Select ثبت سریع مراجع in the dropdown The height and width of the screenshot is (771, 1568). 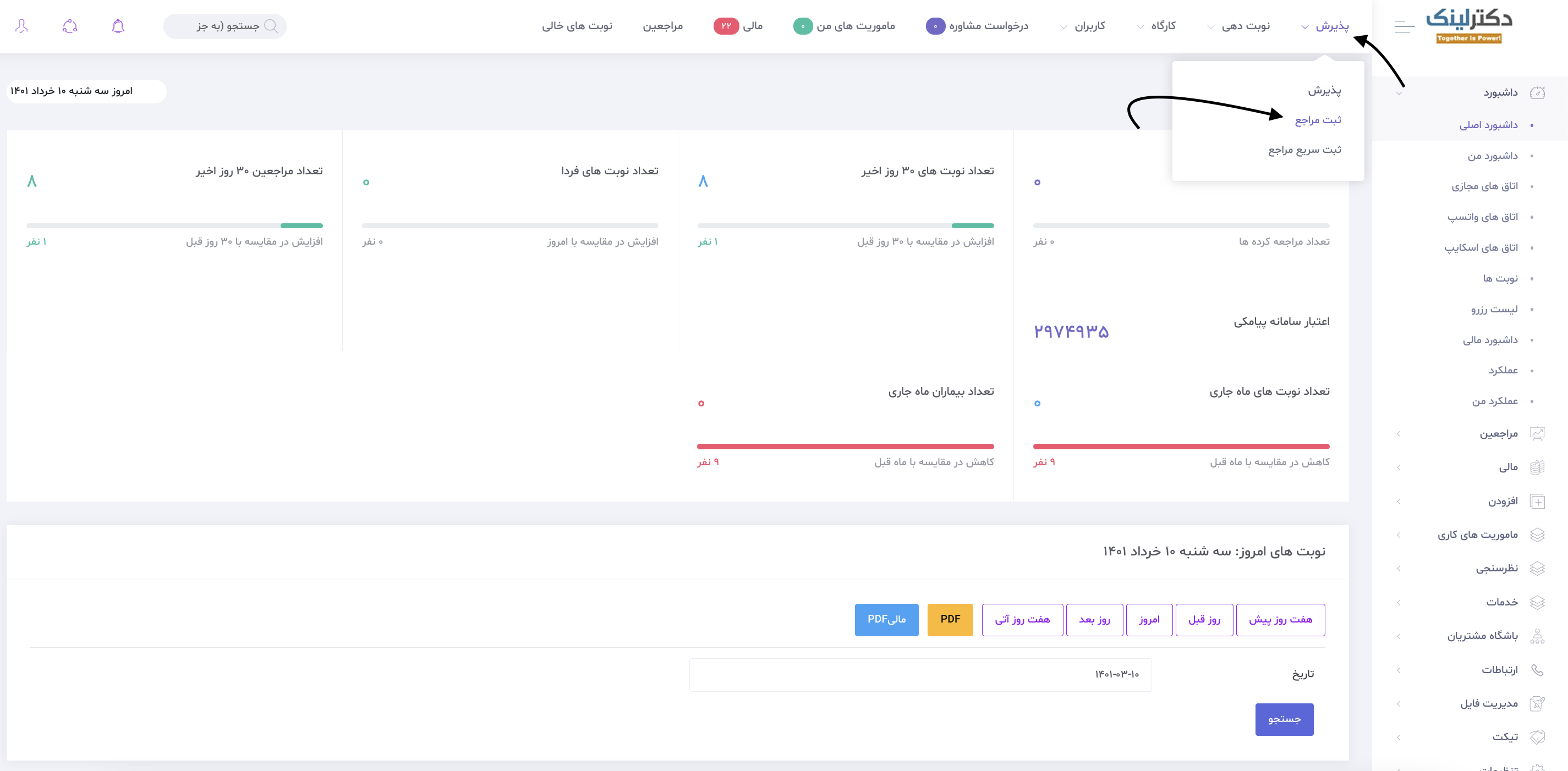pos(1304,150)
